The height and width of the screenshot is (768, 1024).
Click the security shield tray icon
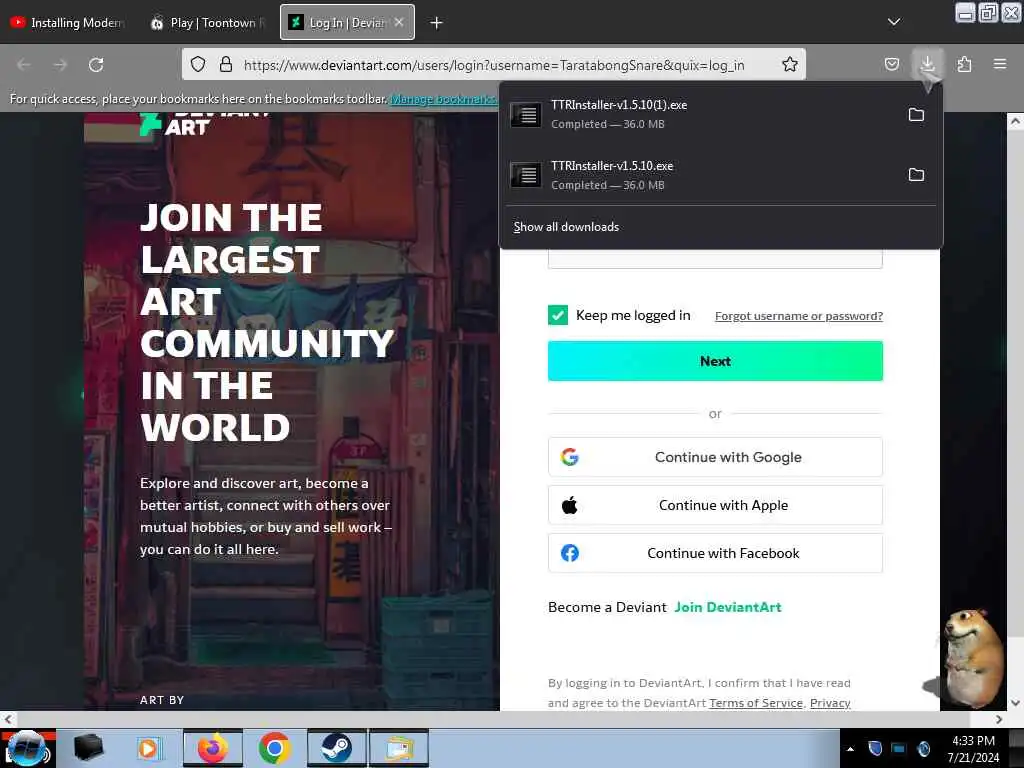875,748
